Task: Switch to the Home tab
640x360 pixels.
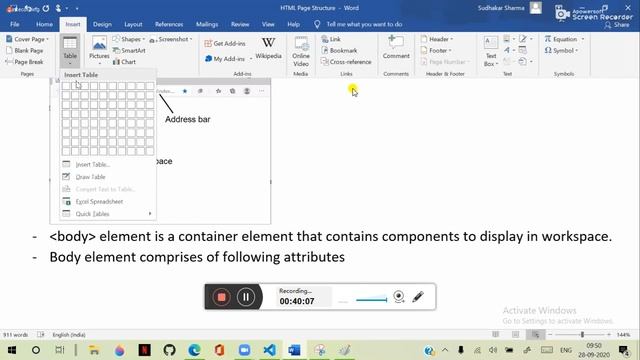Action: pos(44,24)
